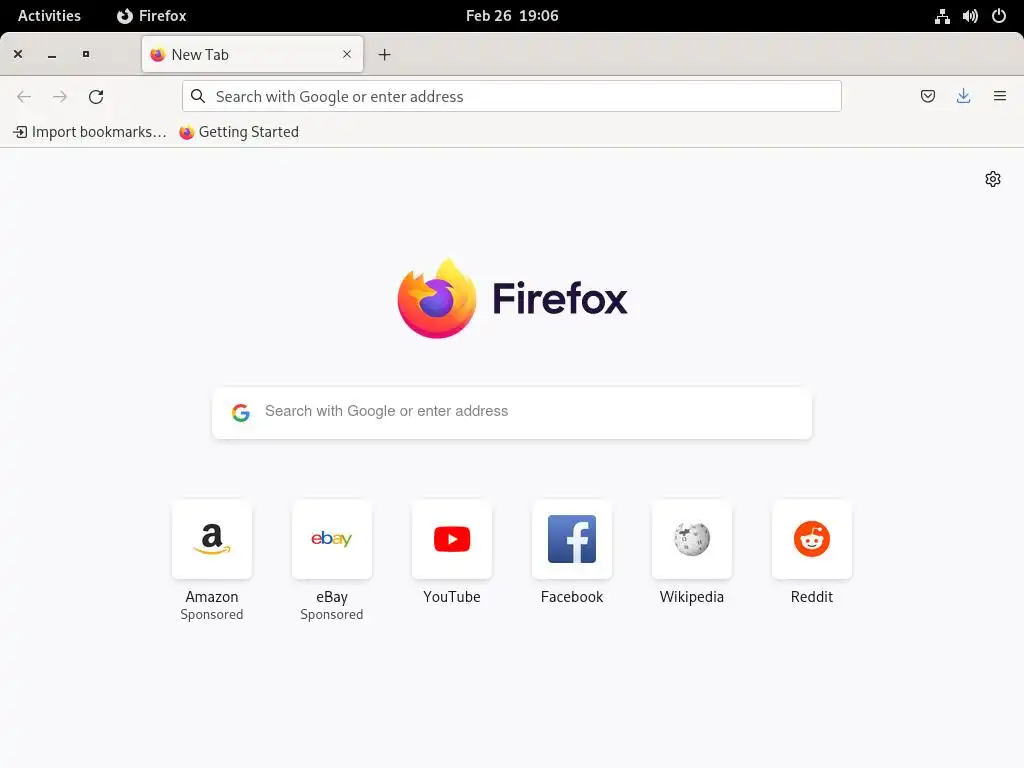The image size is (1024, 768).
Task: Open the YouTube shortcut tile
Action: [452, 539]
